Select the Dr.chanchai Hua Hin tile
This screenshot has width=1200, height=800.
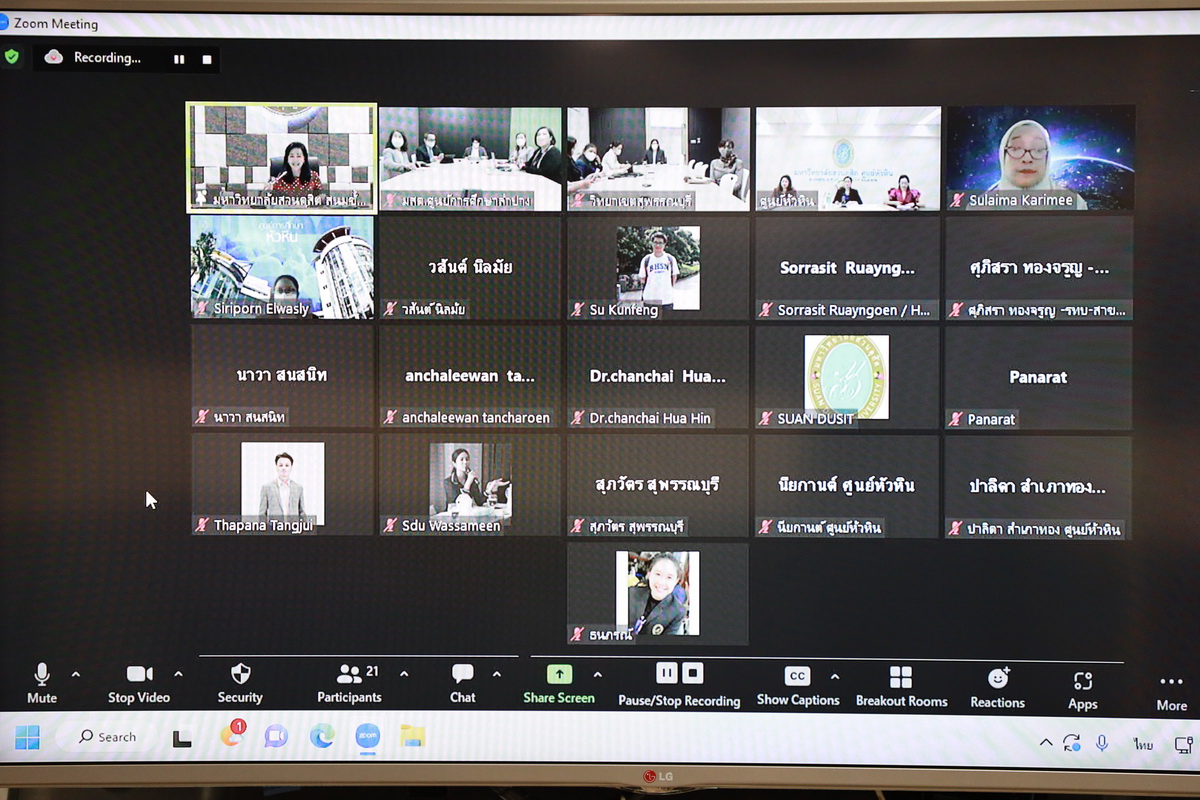[x=658, y=377]
